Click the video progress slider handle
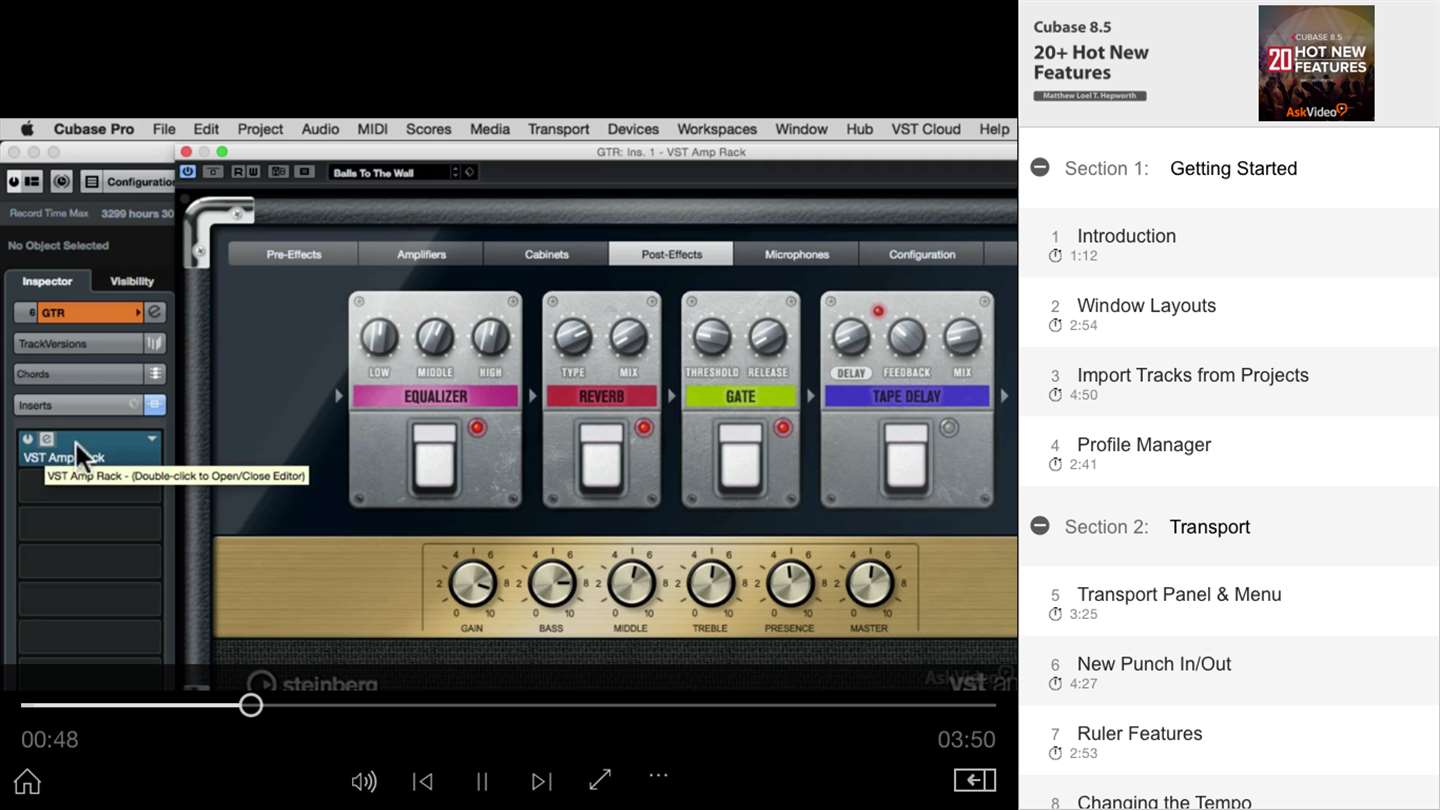This screenshot has height=810, width=1440. (x=251, y=705)
